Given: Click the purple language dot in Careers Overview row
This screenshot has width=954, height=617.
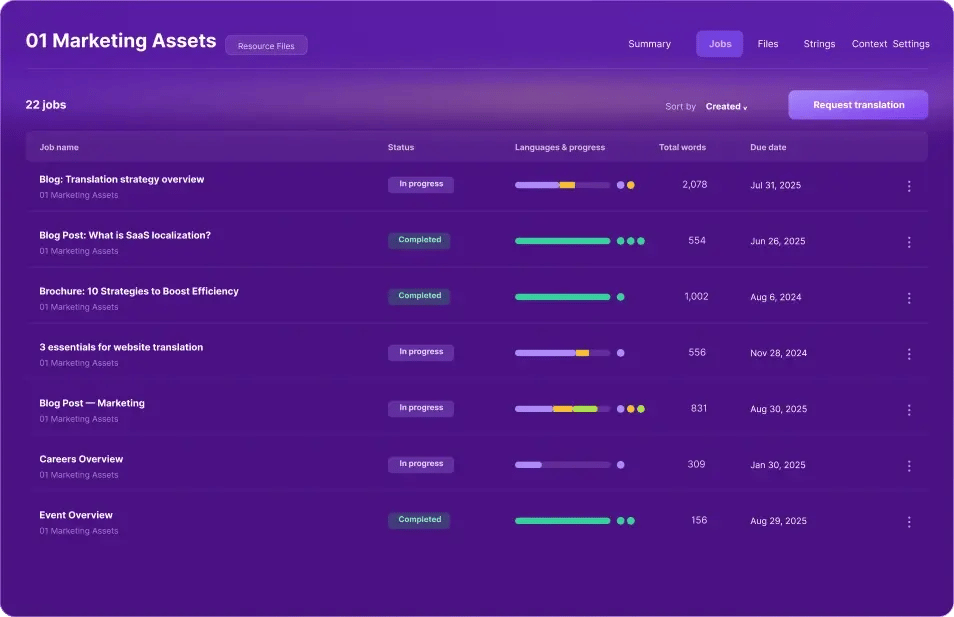Looking at the screenshot, I should pyautogui.click(x=621, y=465).
